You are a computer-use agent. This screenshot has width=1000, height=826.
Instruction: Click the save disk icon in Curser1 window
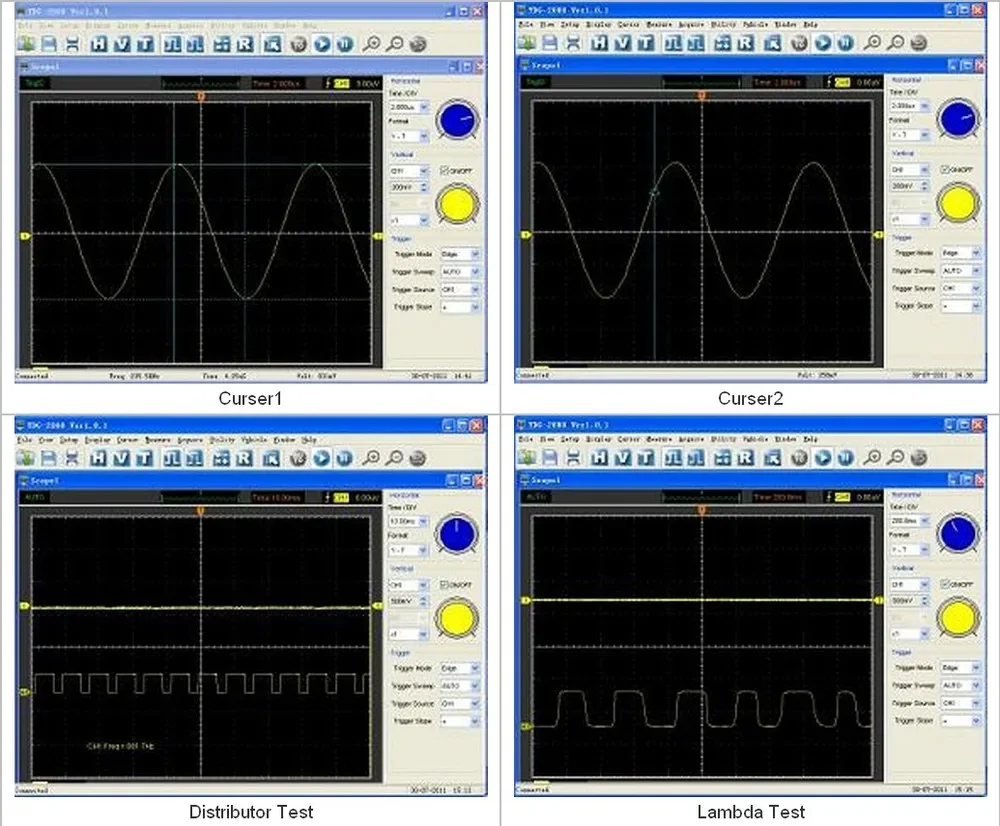click(x=49, y=44)
